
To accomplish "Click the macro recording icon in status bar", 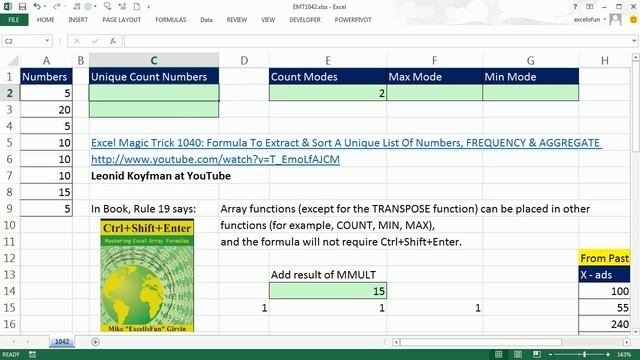I will (32, 354).
